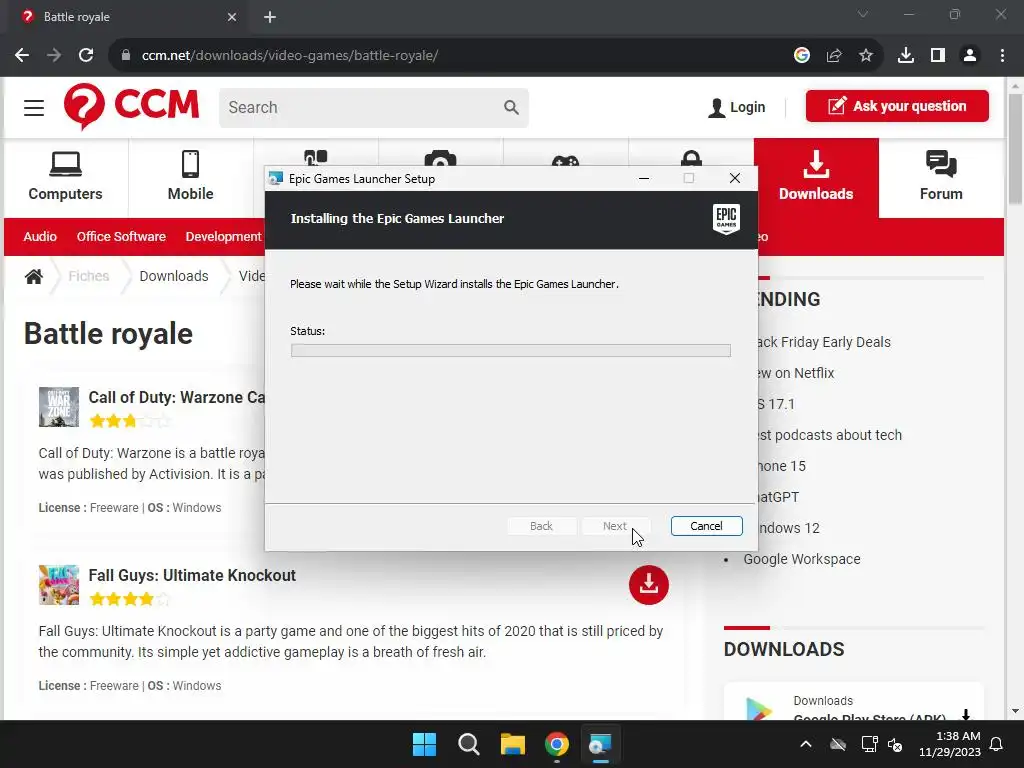The height and width of the screenshot is (768, 1024).
Task: Open the hamburger menu on CCM
Action: [x=34, y=108]
